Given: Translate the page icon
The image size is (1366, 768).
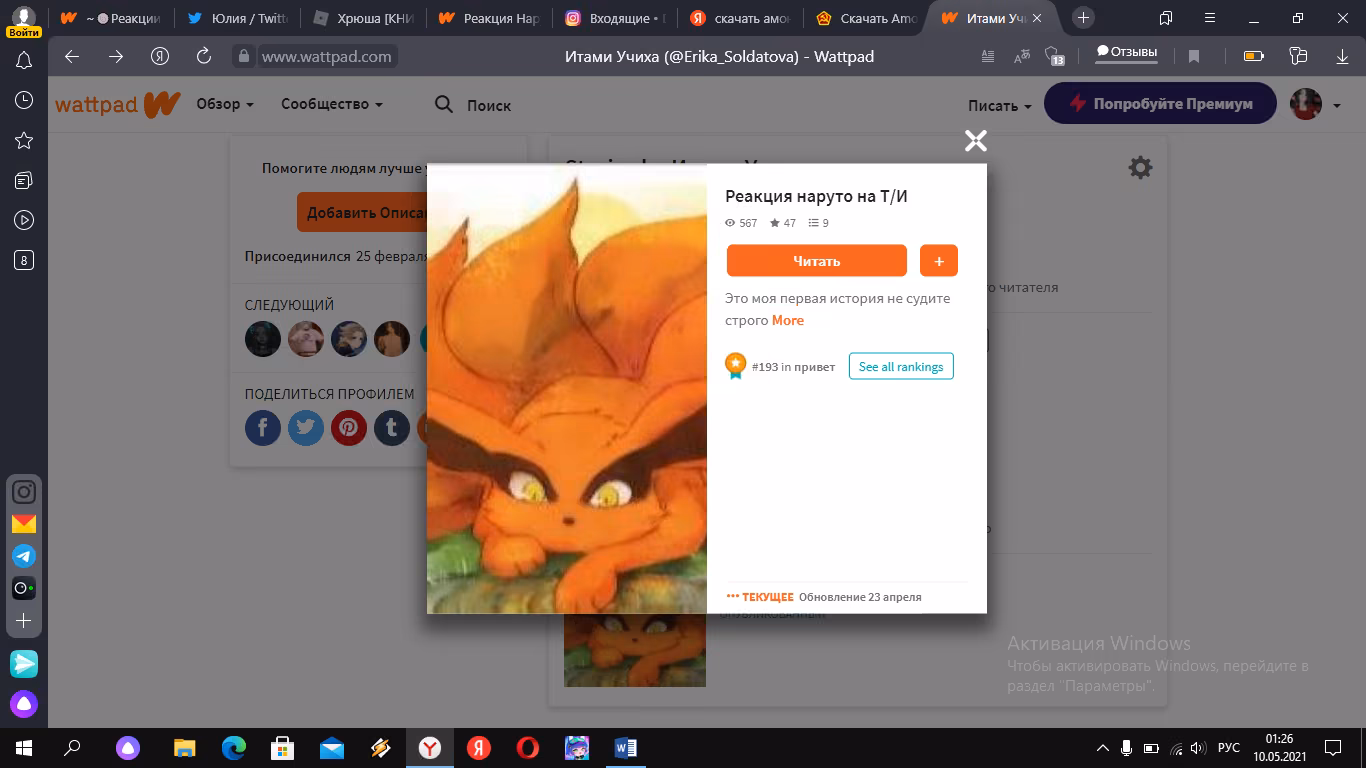Looking at the screenshot, I should (x=1022, y=57).
